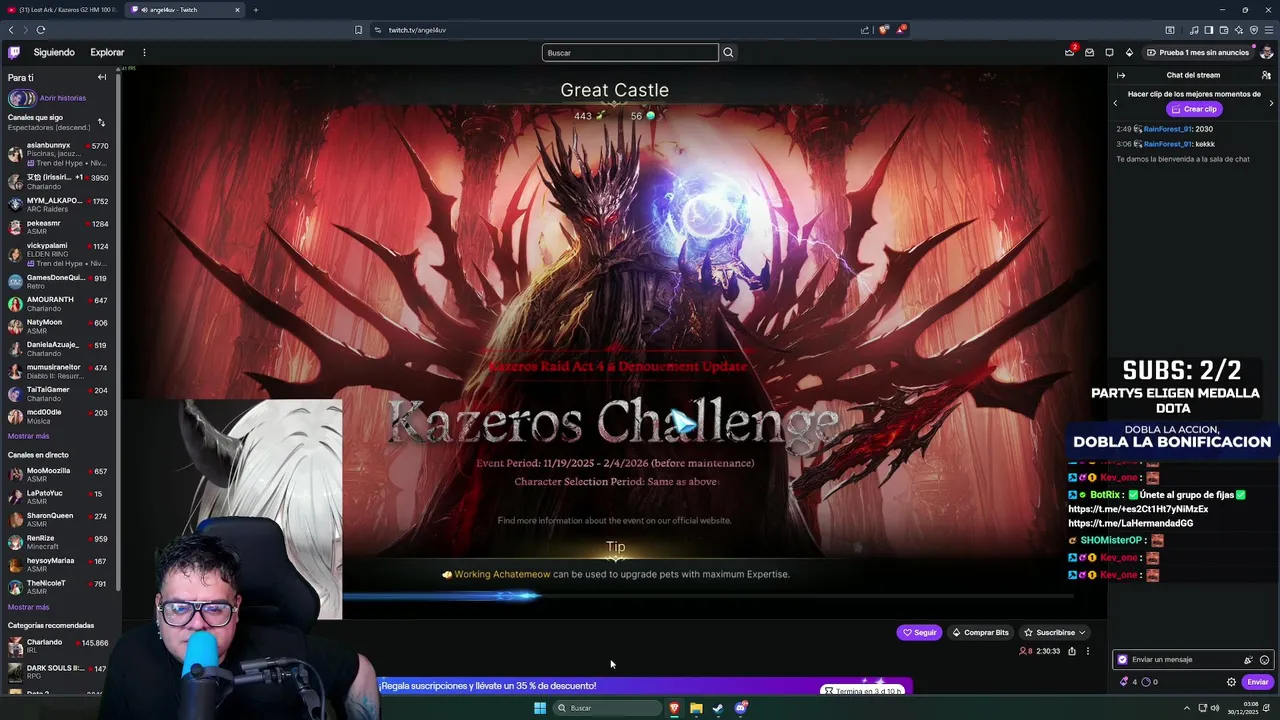
Task: Share the stream via share icon
Action: 1071,651
